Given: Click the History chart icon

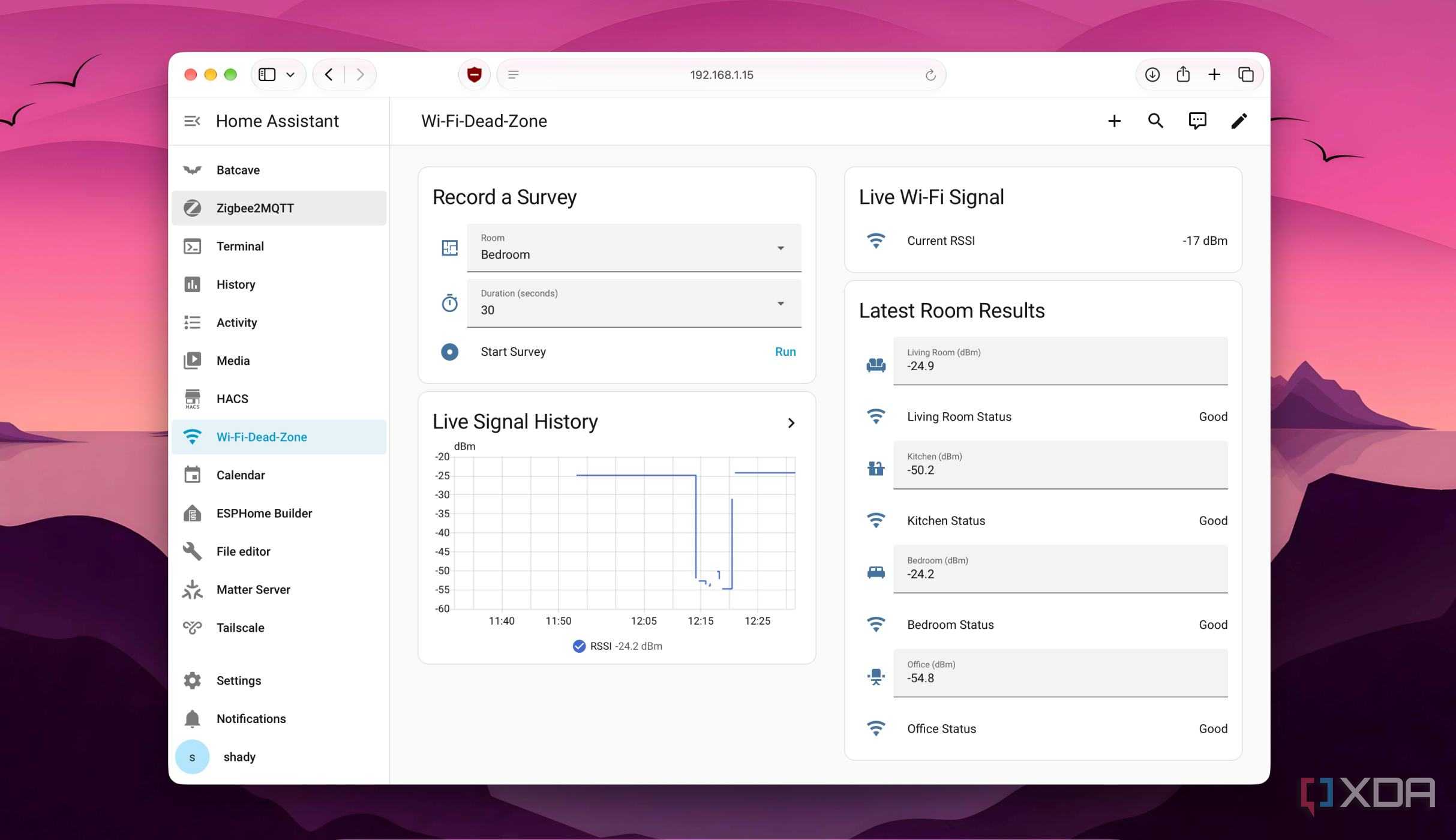Looking at the screenshot, I should tap(192, 284).
